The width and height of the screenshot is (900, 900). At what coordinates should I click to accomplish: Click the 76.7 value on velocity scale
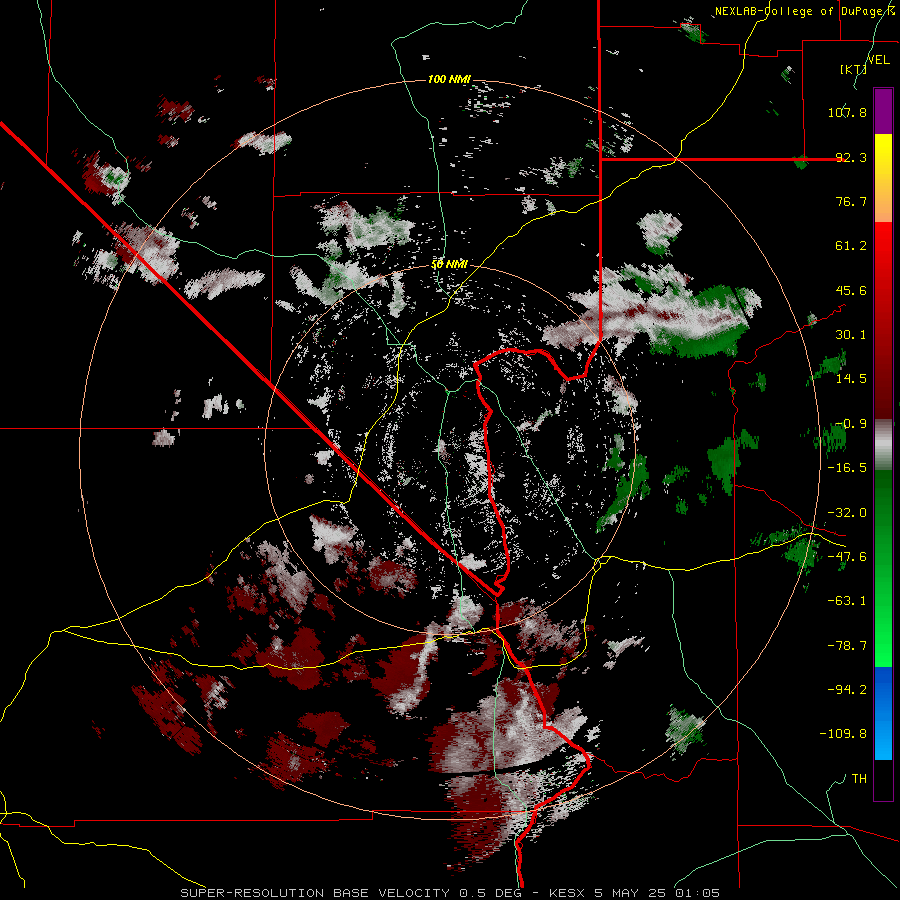(x=851, y=201)
